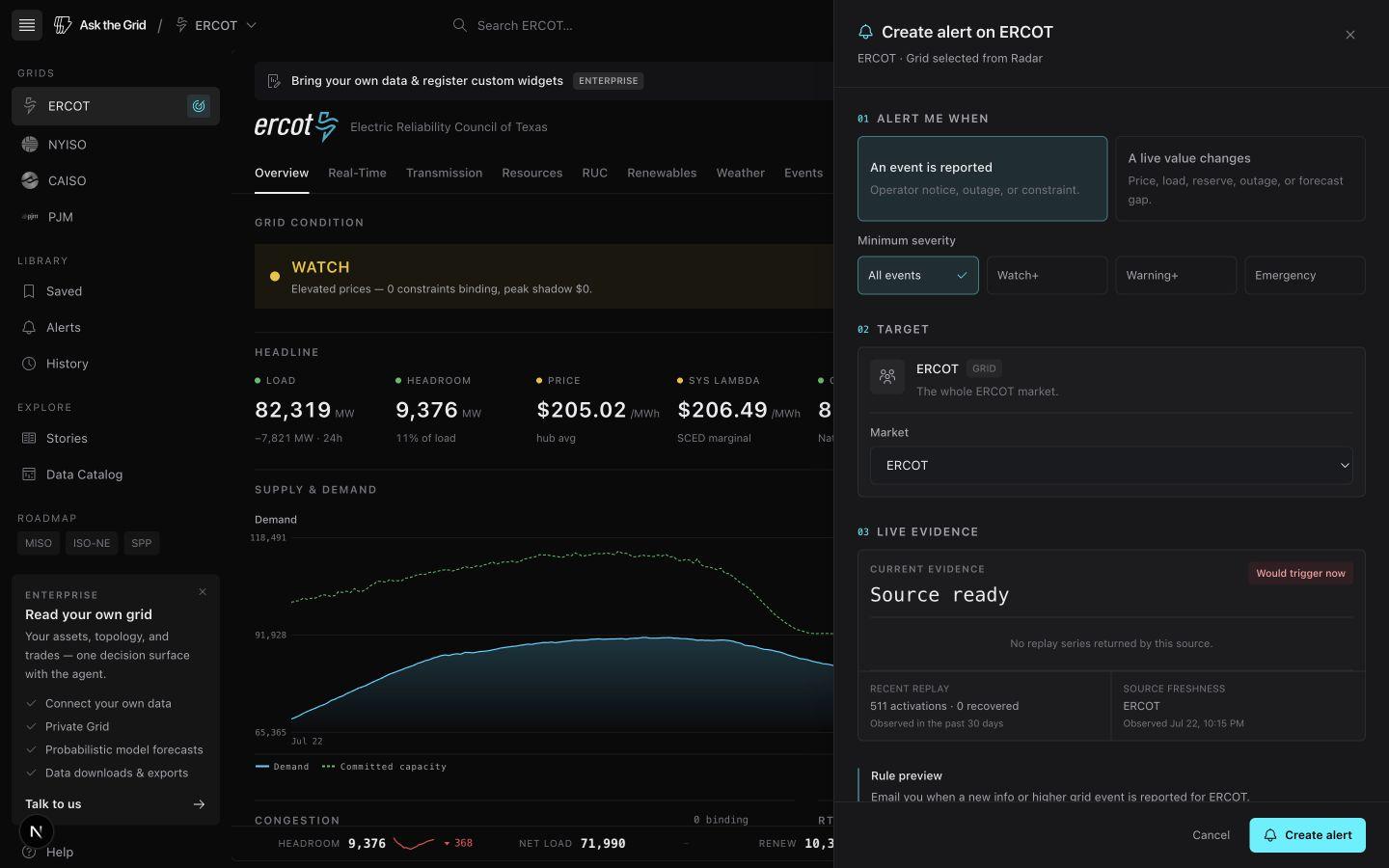Viewport: 1389px width, 868px height.
Task: Click the Committed capacity legend entry
Action: click(384, 767)
